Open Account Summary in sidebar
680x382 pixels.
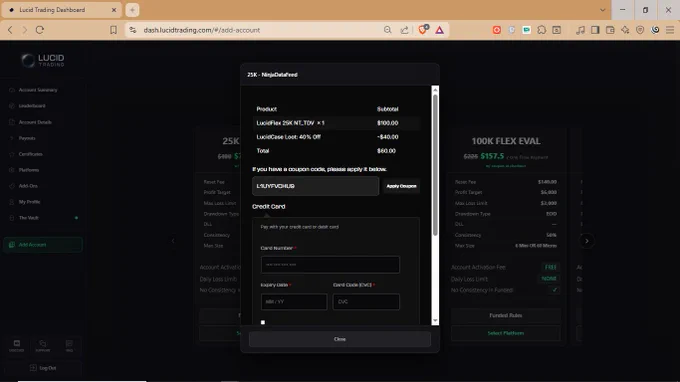tap(38, 90)
